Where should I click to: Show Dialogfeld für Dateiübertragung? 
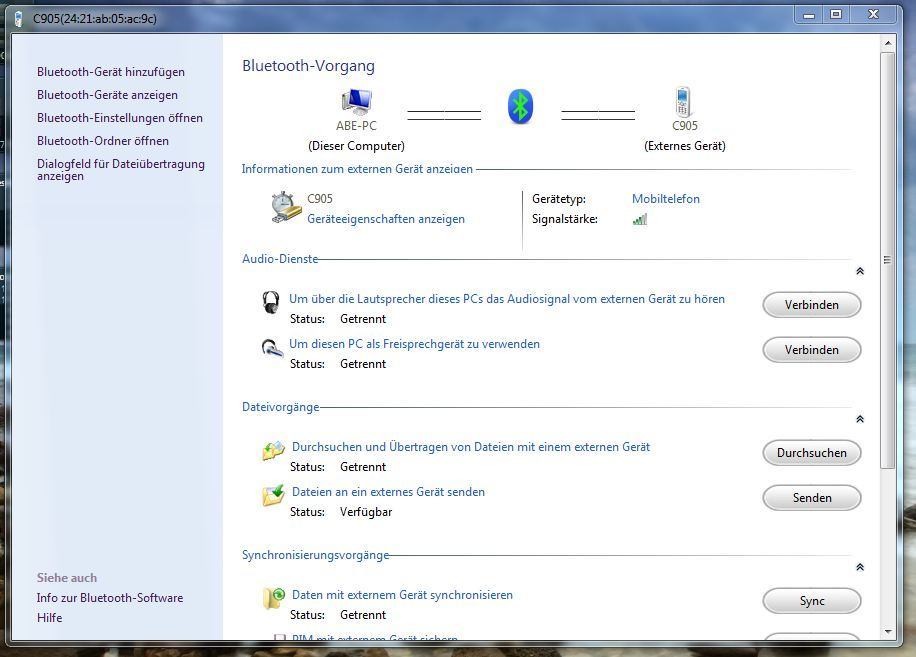tap(121, 170)
